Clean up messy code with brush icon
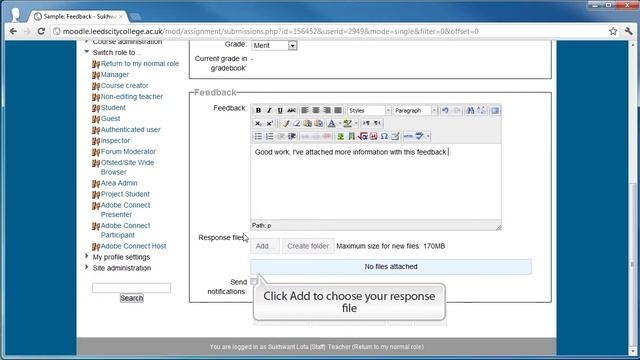Screen dimensions: 640x360 (x=286, y=123)
